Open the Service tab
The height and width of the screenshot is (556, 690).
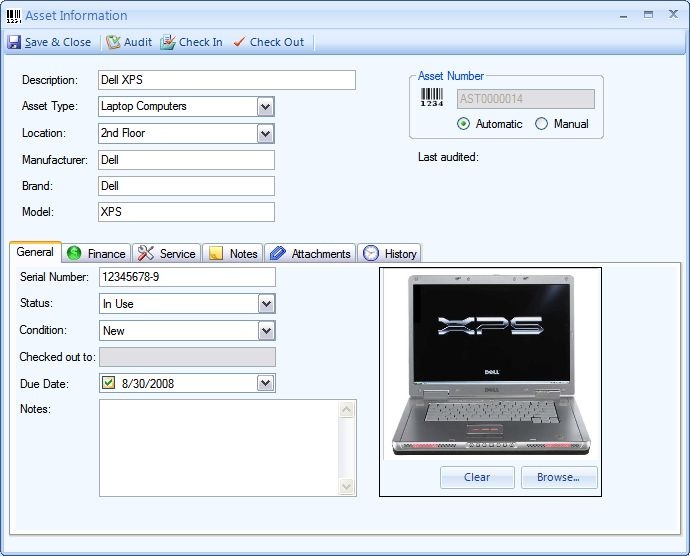(167, 254)
